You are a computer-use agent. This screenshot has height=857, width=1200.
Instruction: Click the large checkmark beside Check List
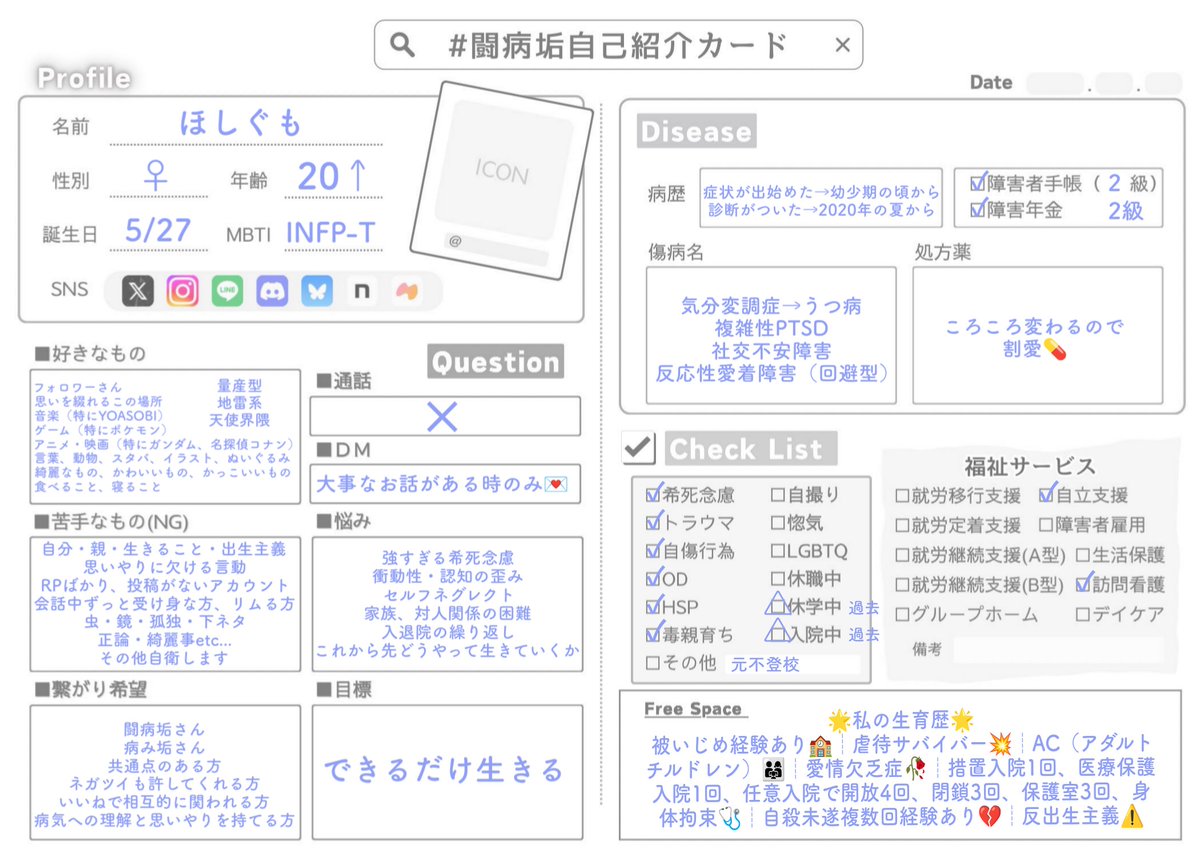tap(637, 448)
